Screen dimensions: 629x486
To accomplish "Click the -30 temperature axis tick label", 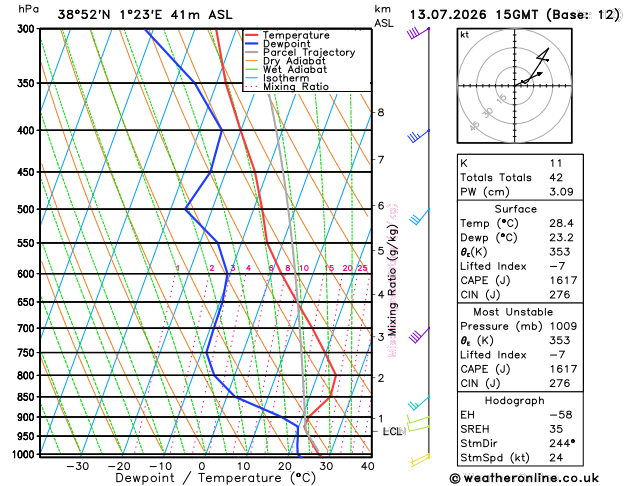I will [x=77, y=466].
